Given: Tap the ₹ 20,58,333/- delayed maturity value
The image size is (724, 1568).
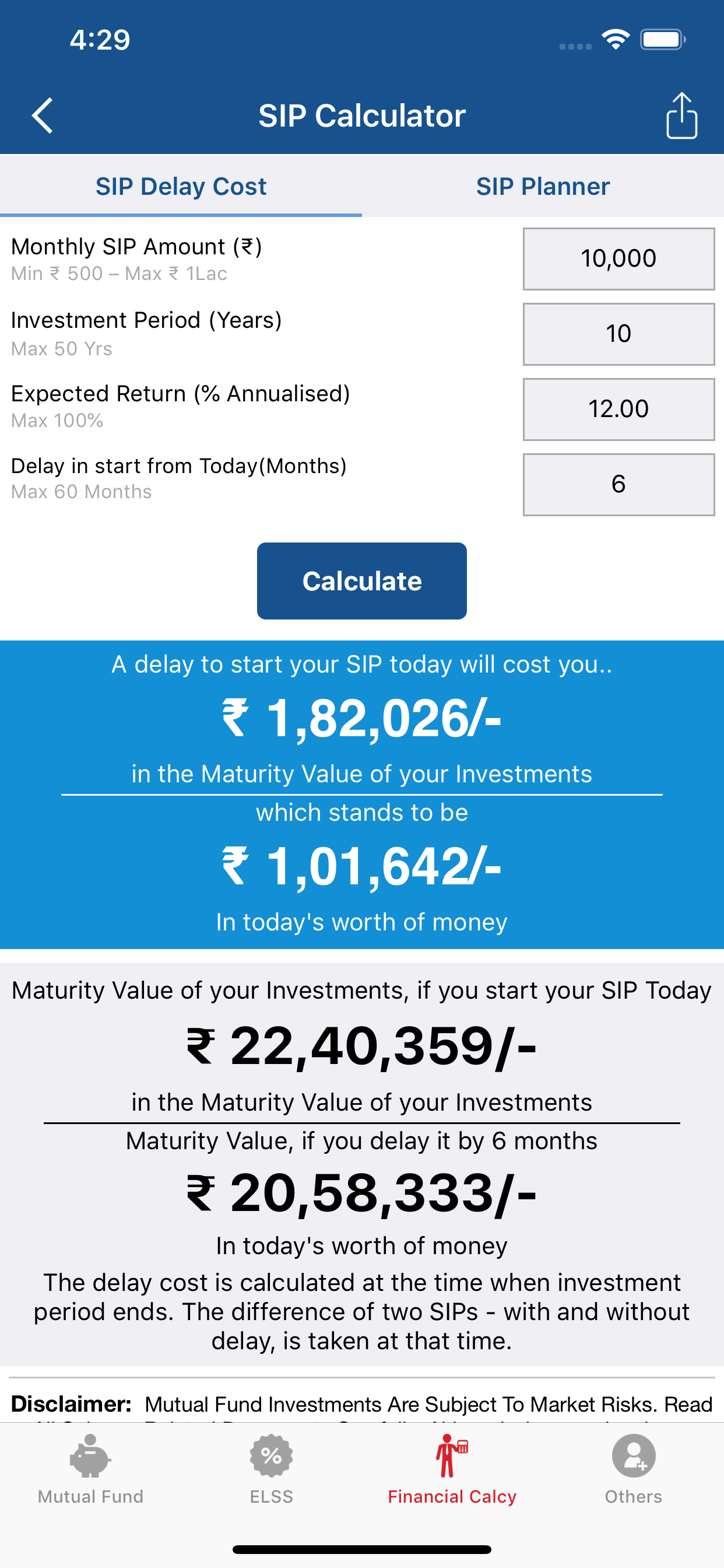Looking at the screenshot, I should 362,1193.
